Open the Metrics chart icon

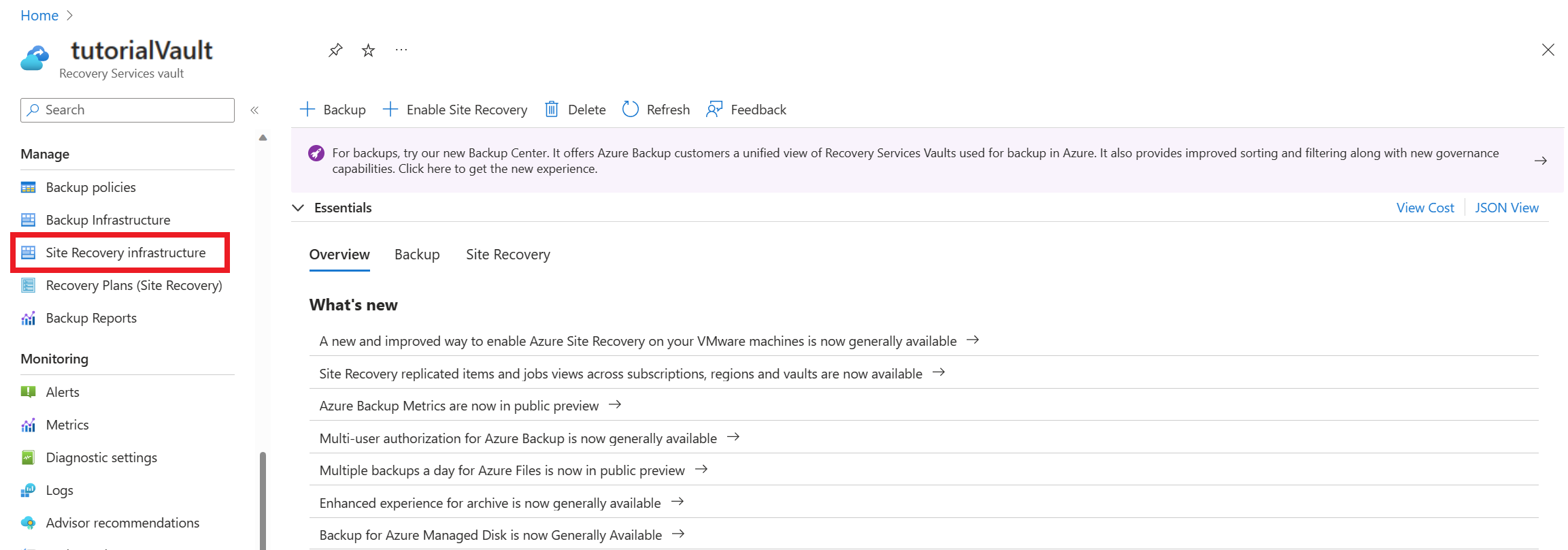[28, 425]
